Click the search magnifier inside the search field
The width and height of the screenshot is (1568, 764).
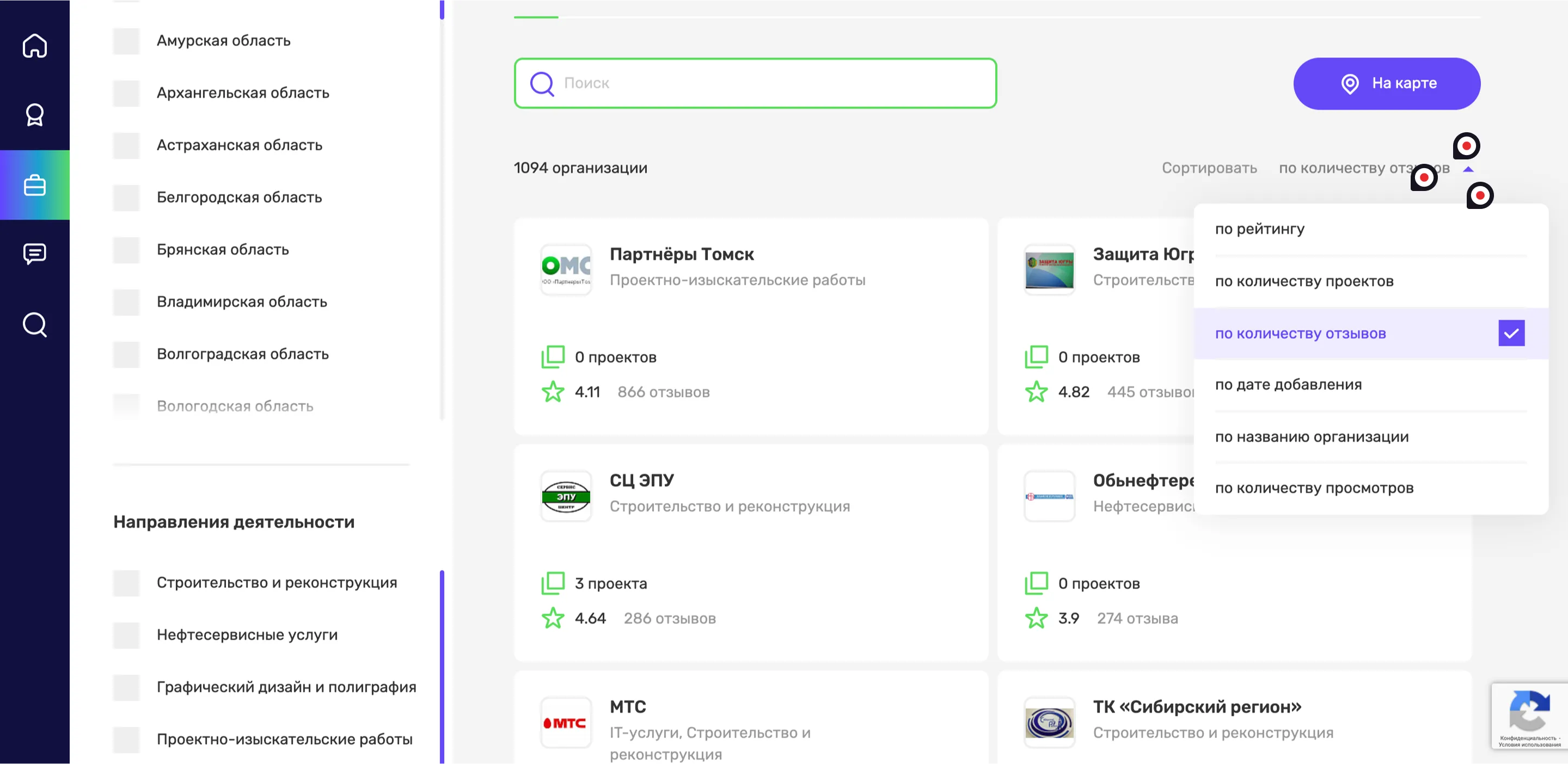pos(541,83)
